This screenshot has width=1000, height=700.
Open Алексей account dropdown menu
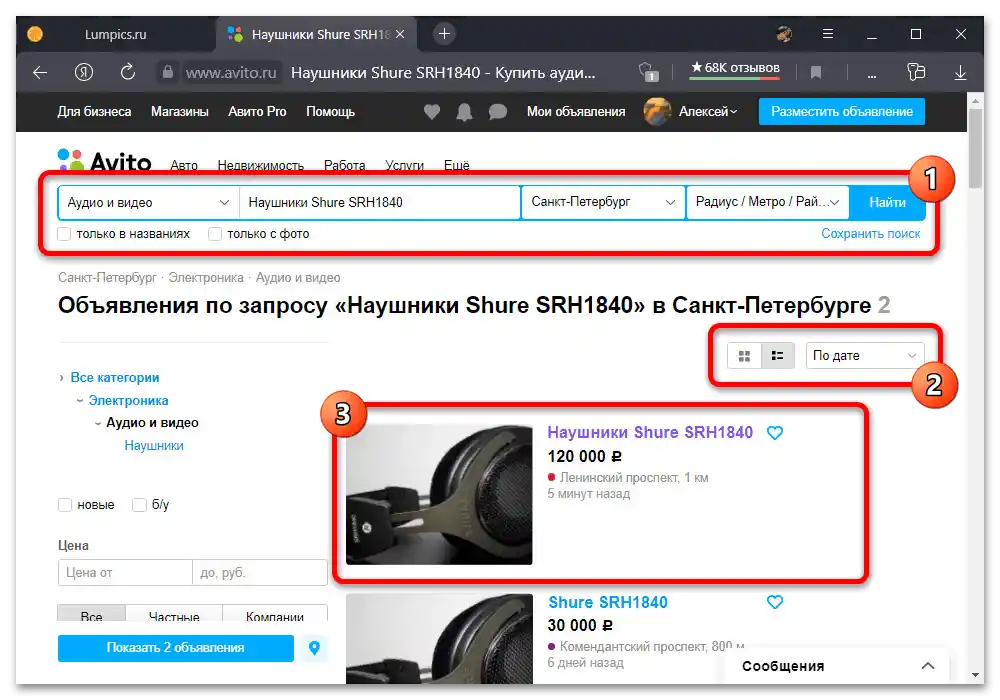(708, 112)
